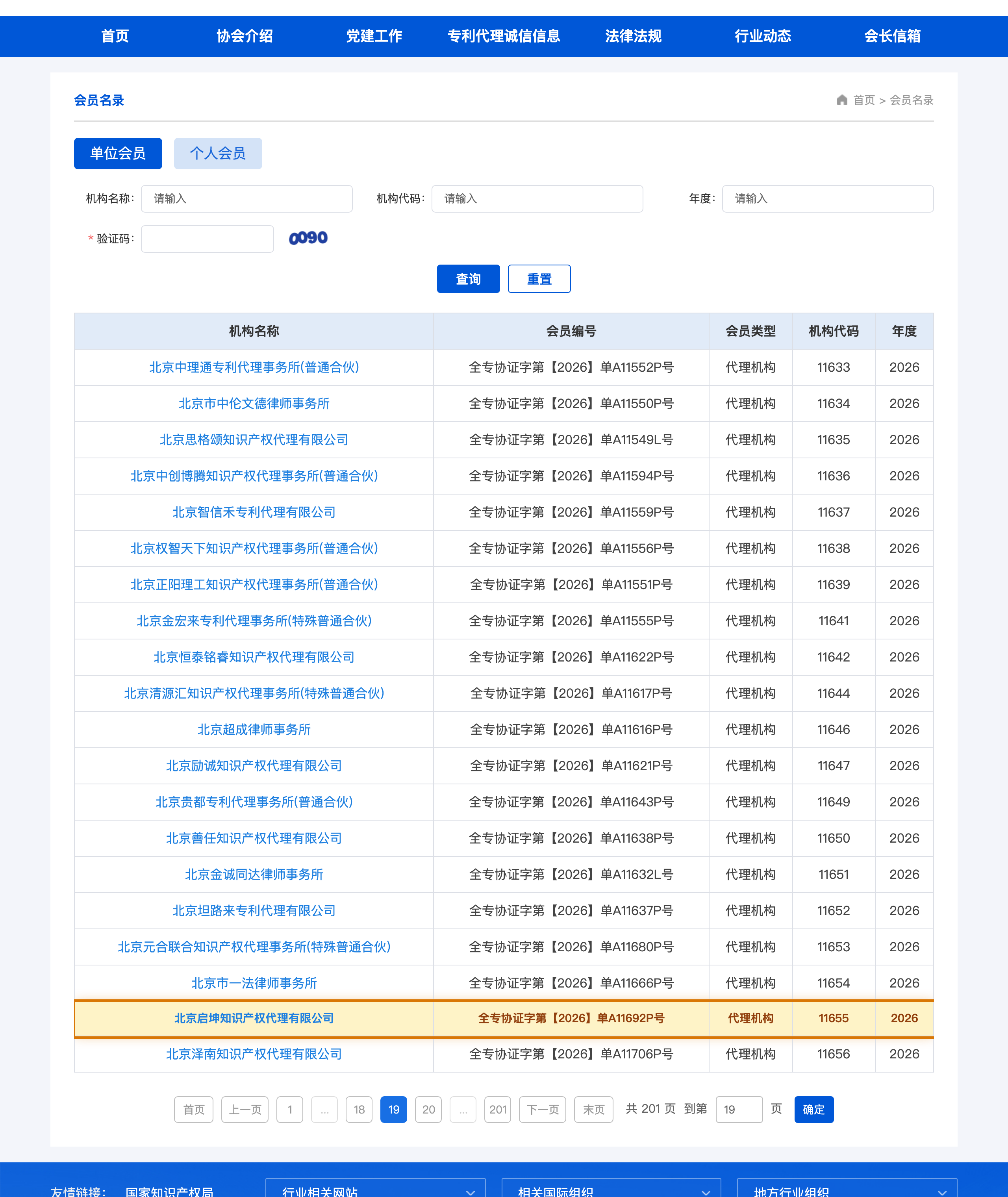This screenshot has width=1008, height=1197.
Task: Switch to the 单位会员 tab
Action: [118, 153]
